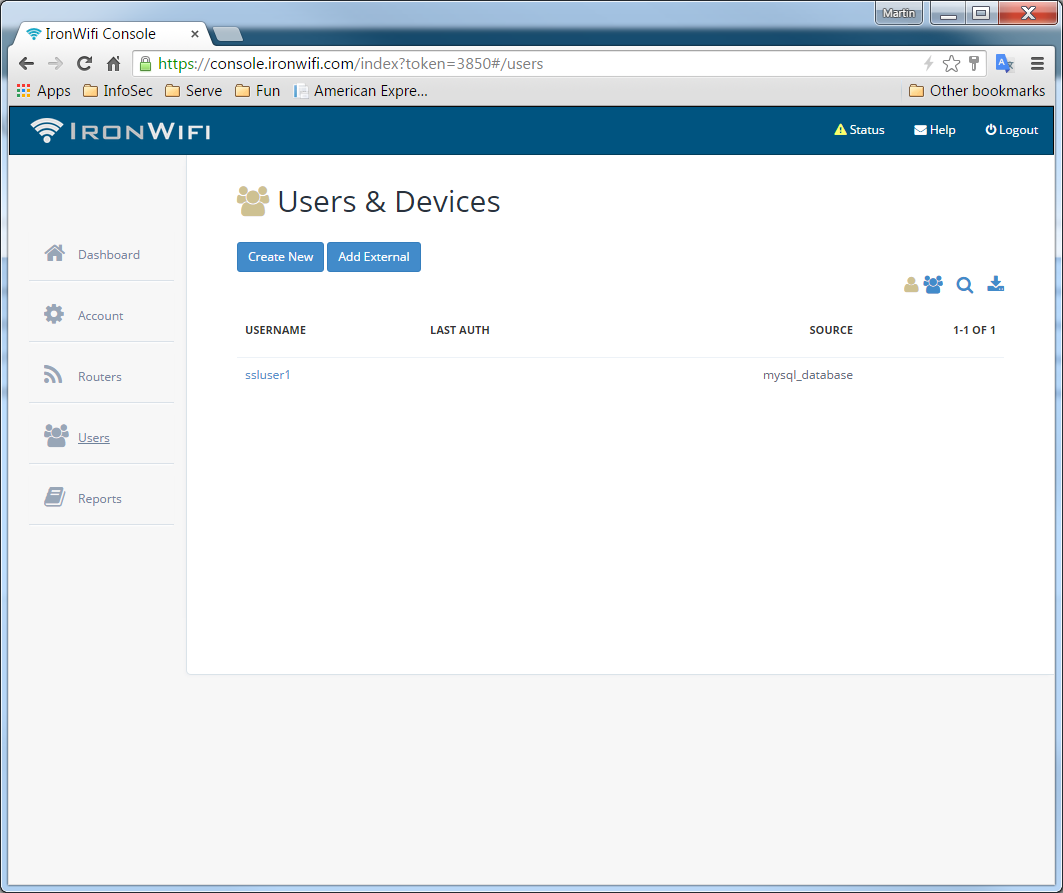Click the Logout link
The image size is (1063, 893).
point(1012,130)
